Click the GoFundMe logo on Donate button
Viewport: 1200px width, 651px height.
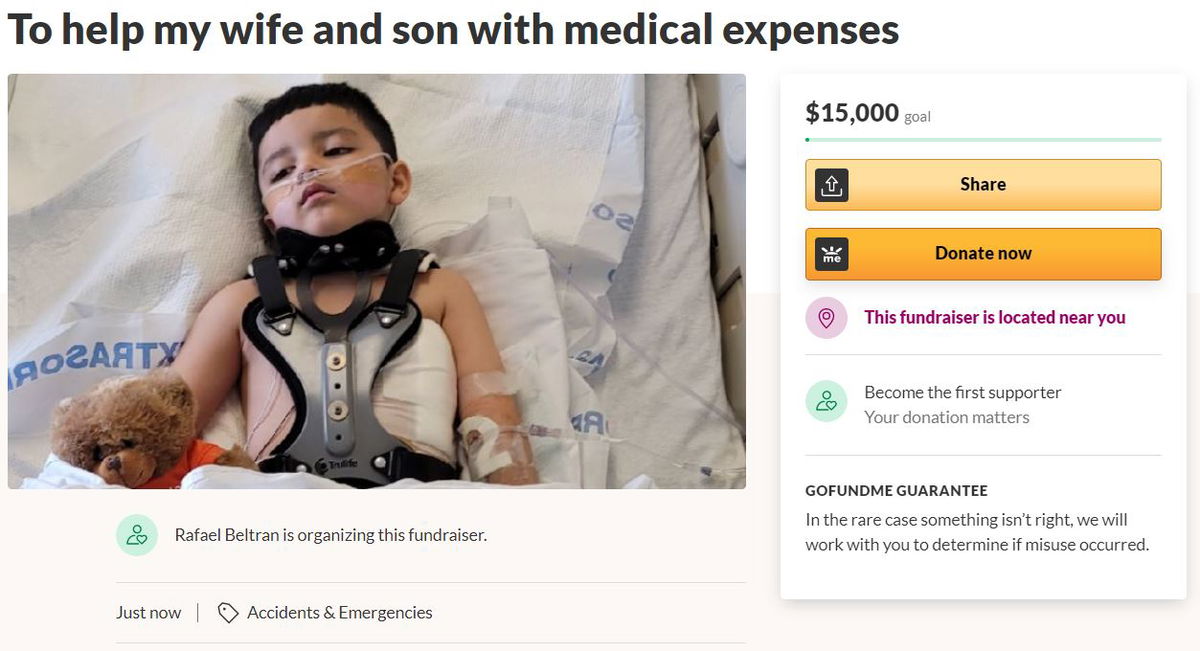pos(832,254)
